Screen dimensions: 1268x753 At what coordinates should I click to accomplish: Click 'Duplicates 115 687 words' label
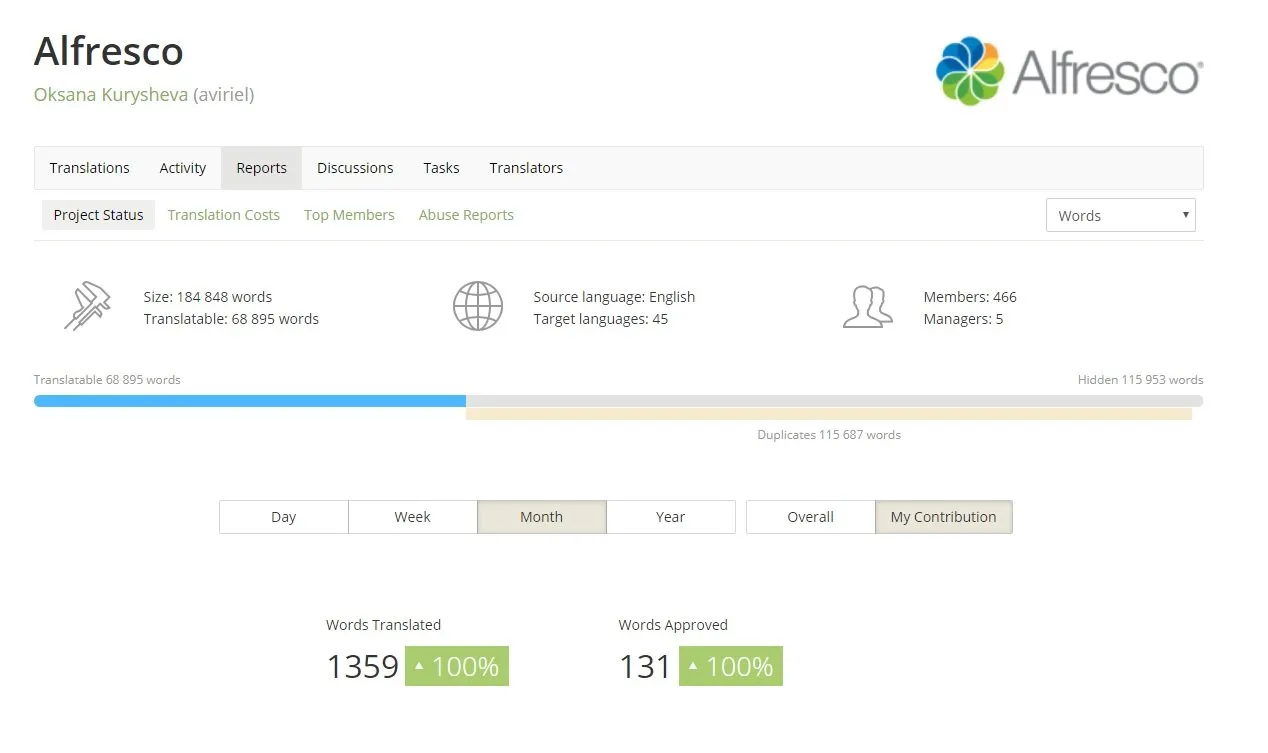(829, 435)
